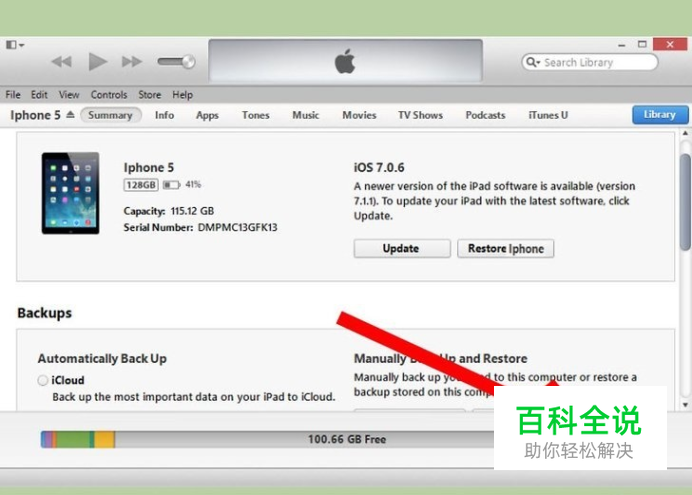Close the iTunes window
The height and width of the screenshot is (495, 692).
670,44
